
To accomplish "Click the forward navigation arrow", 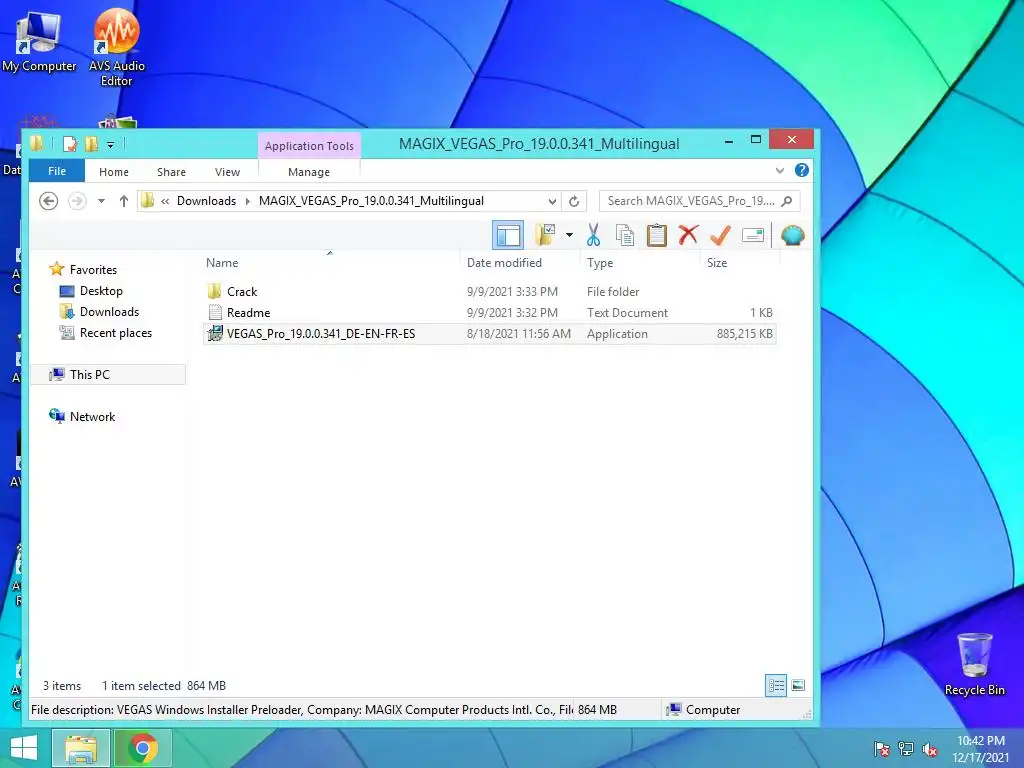I will pos(77,201).
